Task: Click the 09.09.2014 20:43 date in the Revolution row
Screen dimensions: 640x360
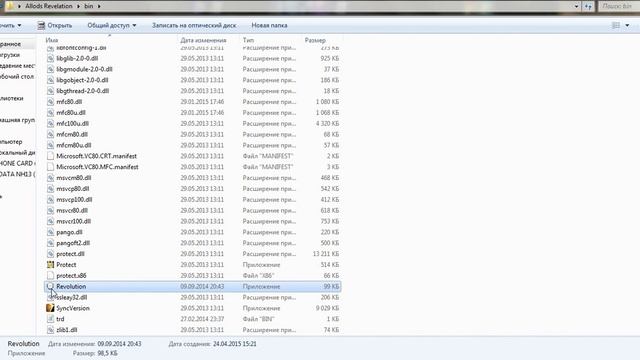Action: click(202, 287)
